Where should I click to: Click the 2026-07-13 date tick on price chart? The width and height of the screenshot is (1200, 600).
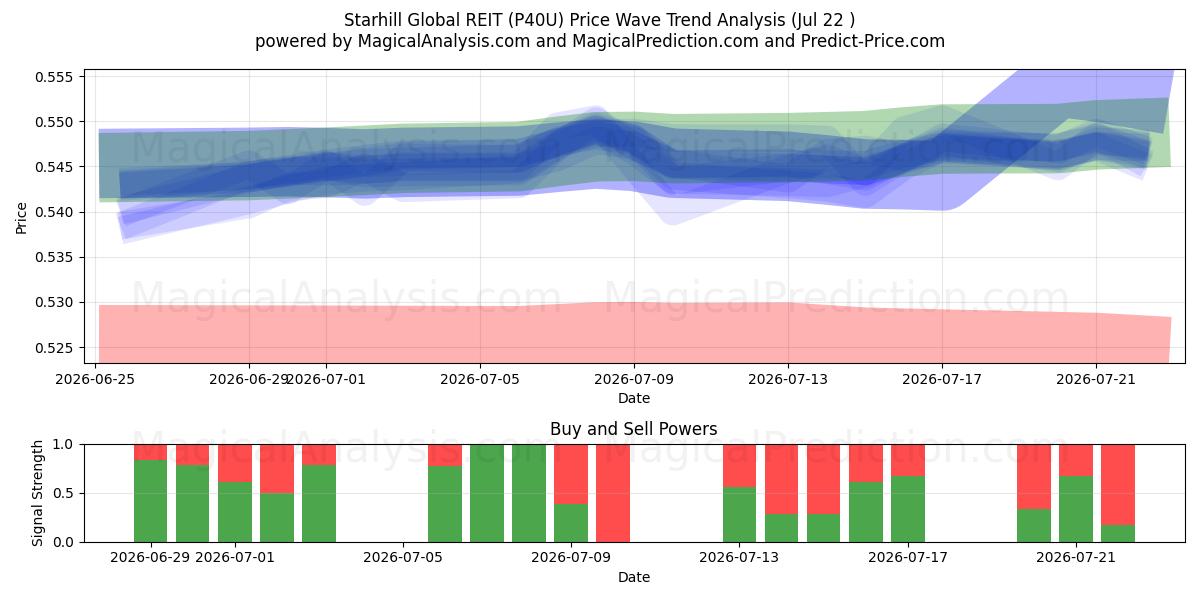click(788, 379)
